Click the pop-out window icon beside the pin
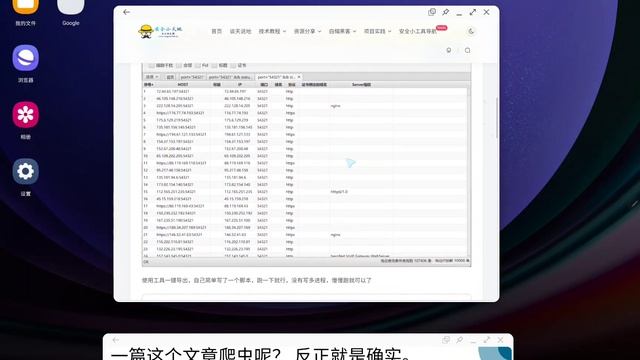This screenshot has height=360, width=640. point(432,12)
